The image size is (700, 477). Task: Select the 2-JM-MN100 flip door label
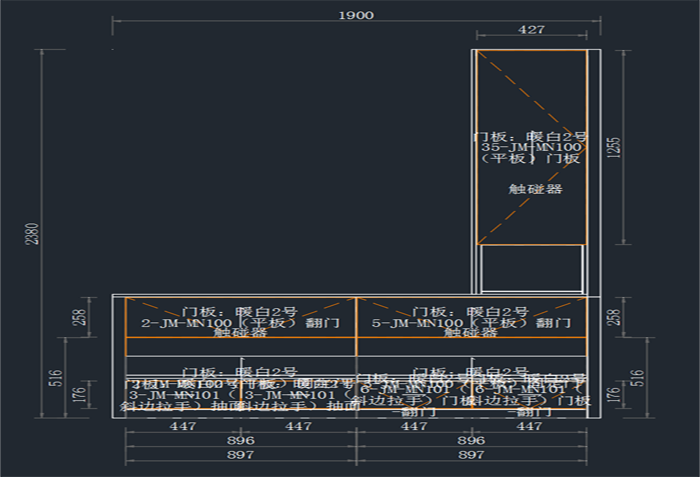(240, 323)
